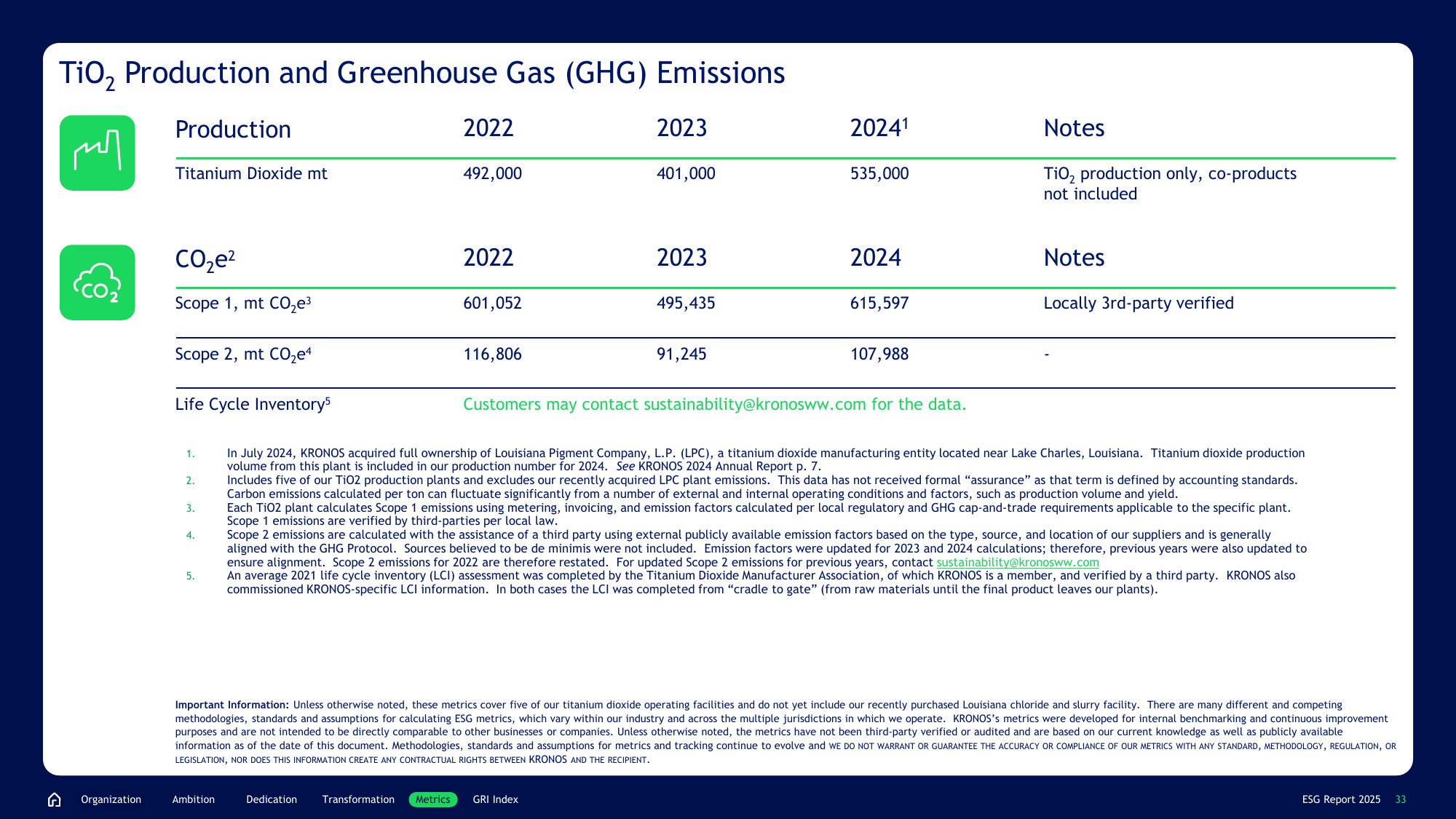Select the 2023 production value 401,000
This screenshot has width=1456, height=819.
point(686,173)
